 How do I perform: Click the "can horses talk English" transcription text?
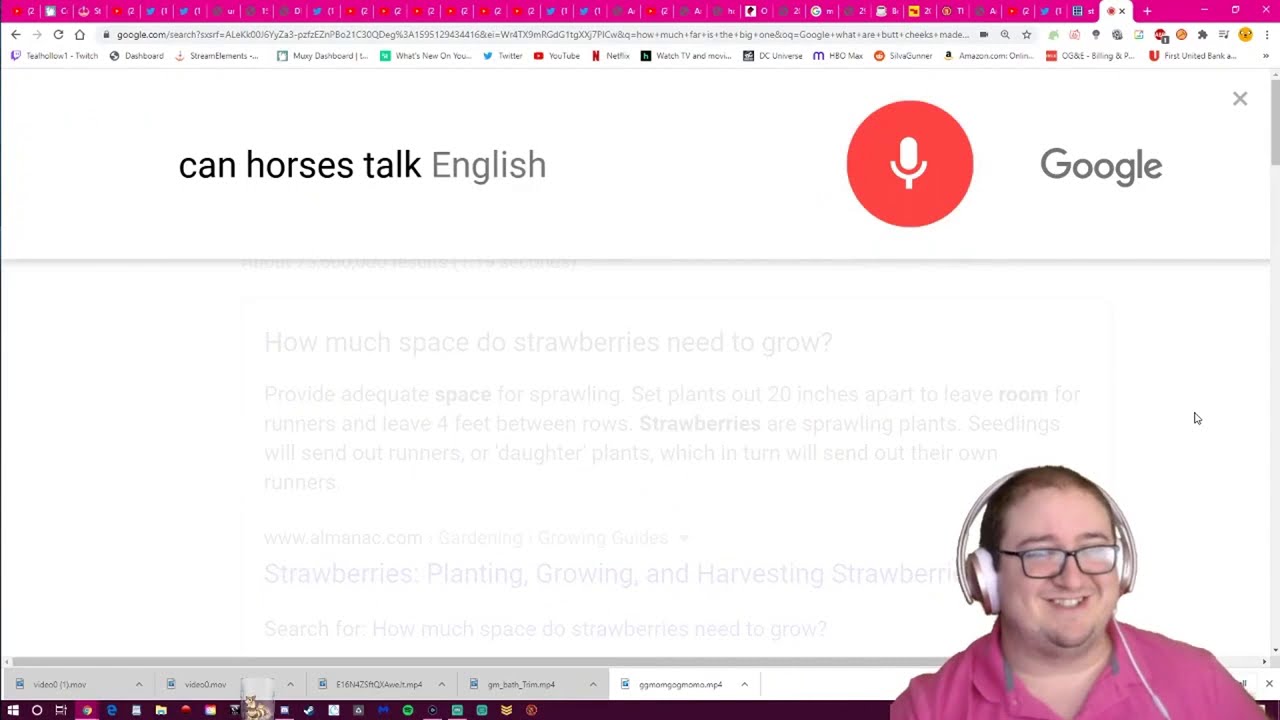362,165
